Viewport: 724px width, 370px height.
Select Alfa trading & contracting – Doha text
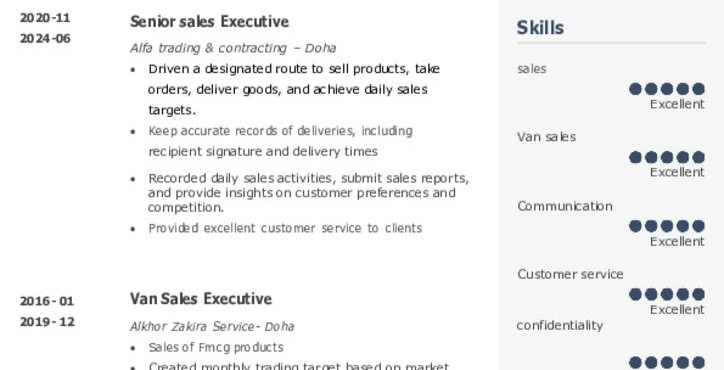pos(233,48)
